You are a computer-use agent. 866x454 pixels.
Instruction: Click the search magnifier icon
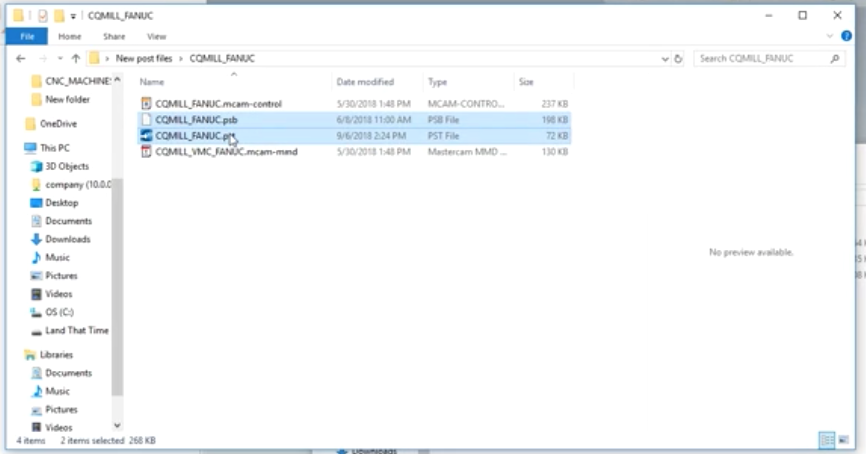[835, 59]
